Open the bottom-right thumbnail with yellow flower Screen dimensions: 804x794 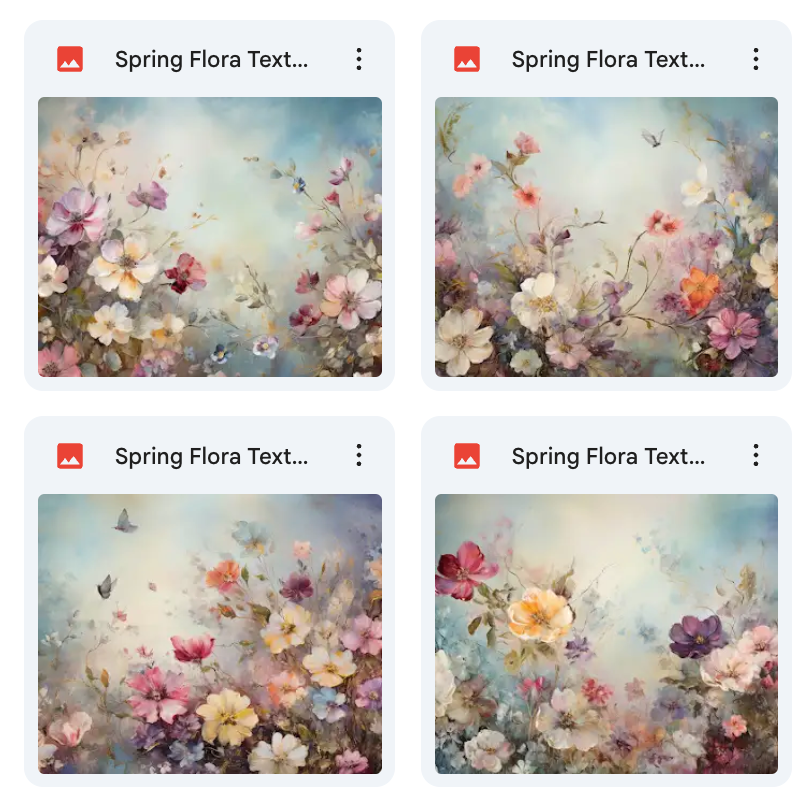tap(606, 634)
